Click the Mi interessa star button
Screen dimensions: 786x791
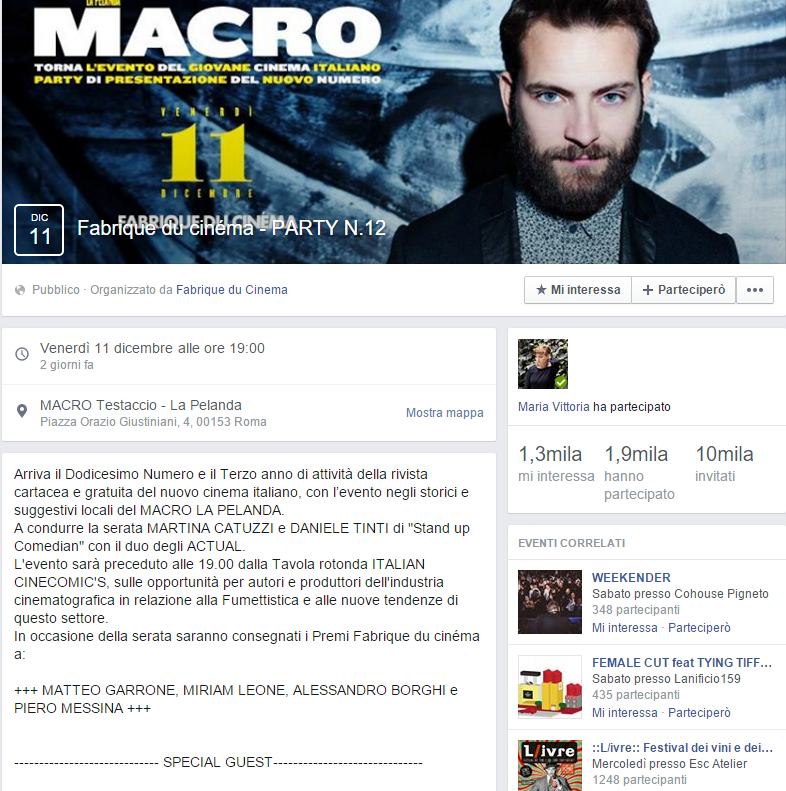tap(578, 290)
